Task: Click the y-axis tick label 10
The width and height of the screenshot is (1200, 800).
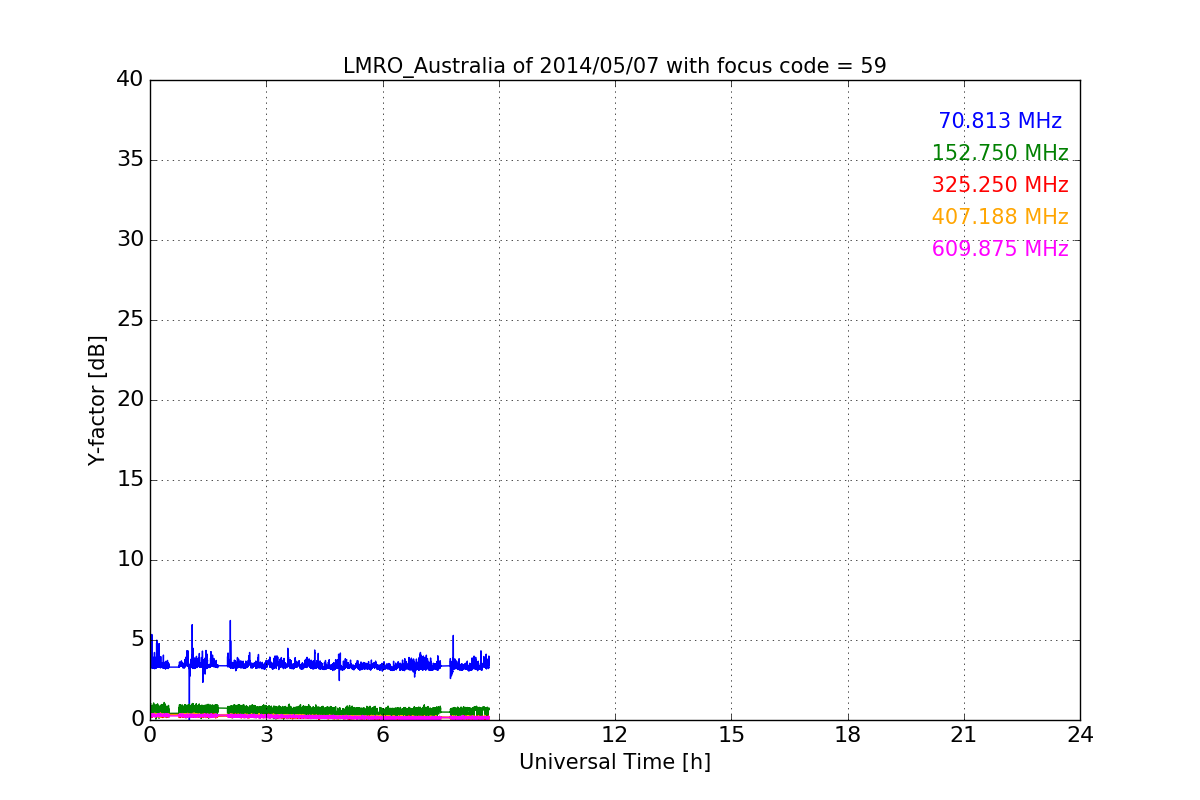Action: click(130, 559)
